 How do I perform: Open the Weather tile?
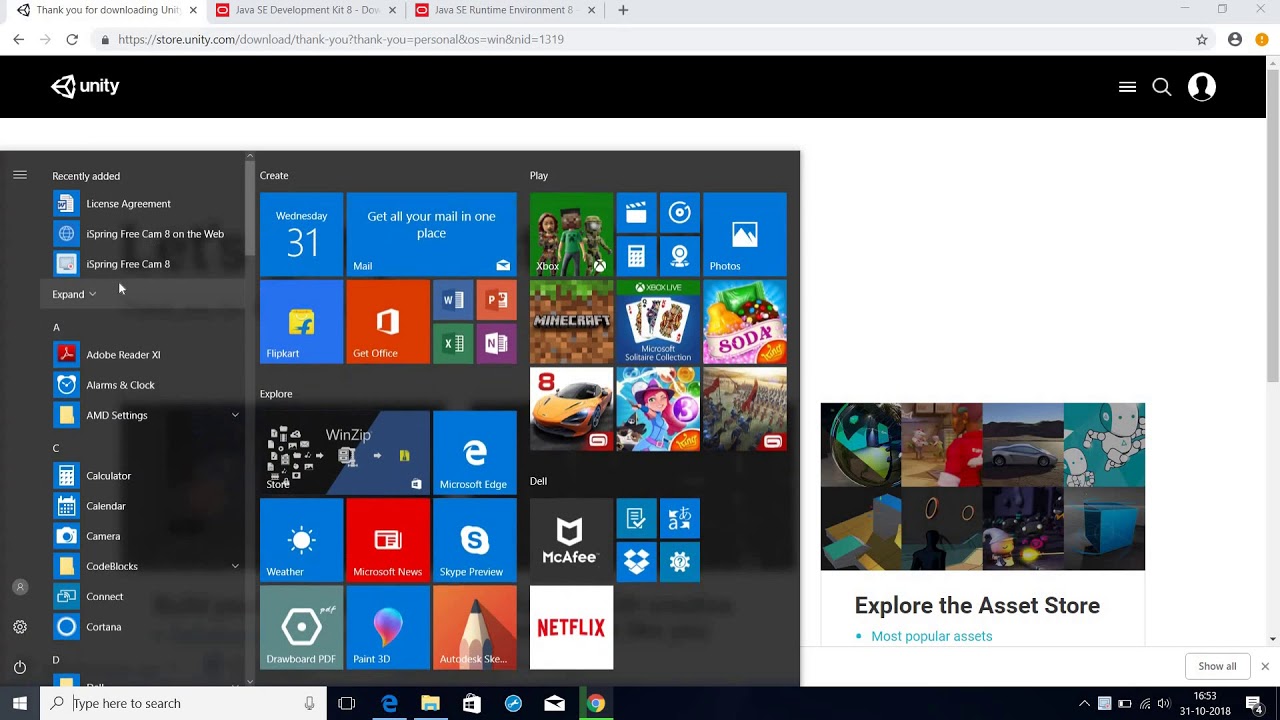[x=301, y=540]
